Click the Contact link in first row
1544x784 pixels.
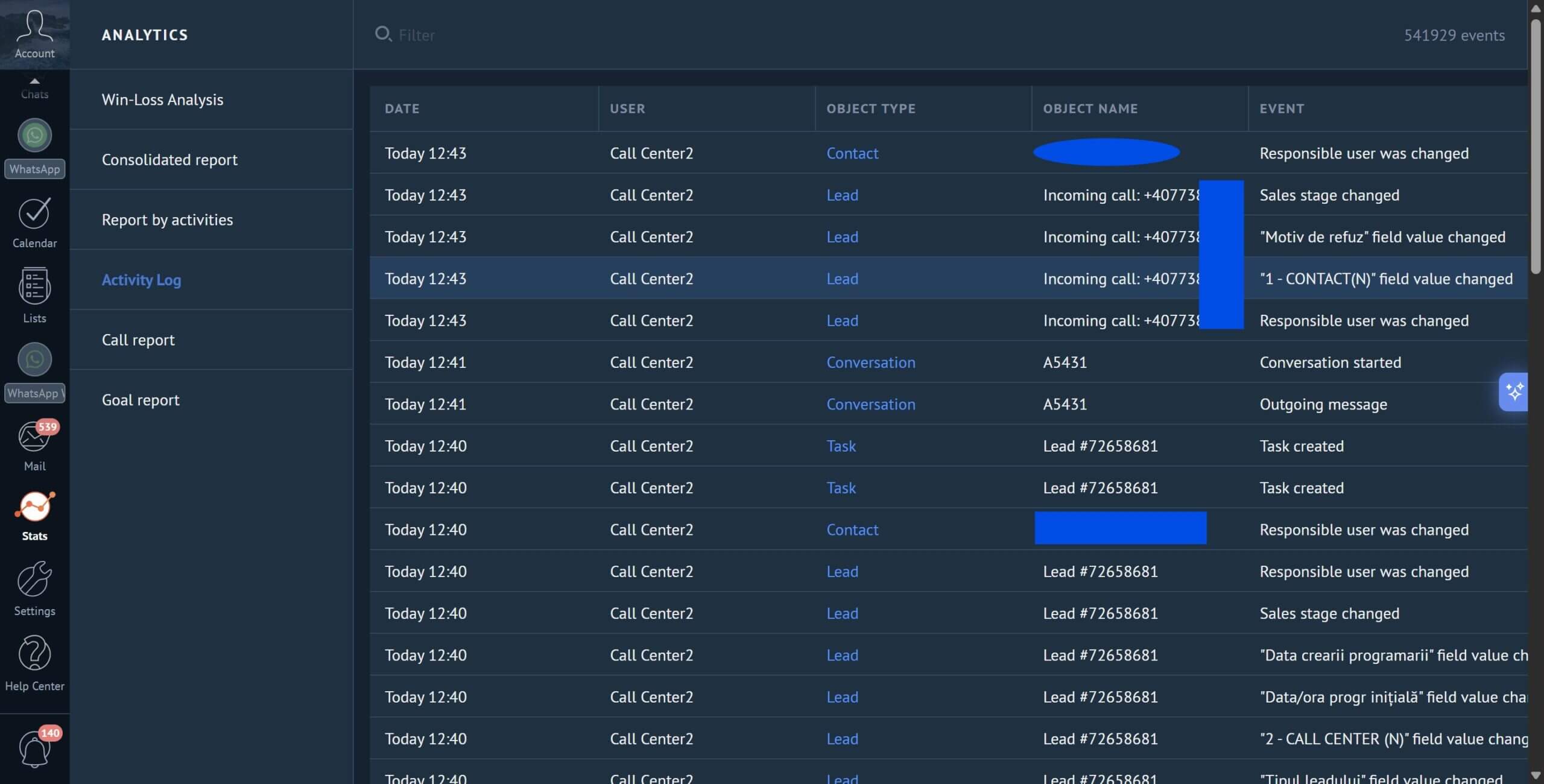pyautogui.click(x=852, y=153)
